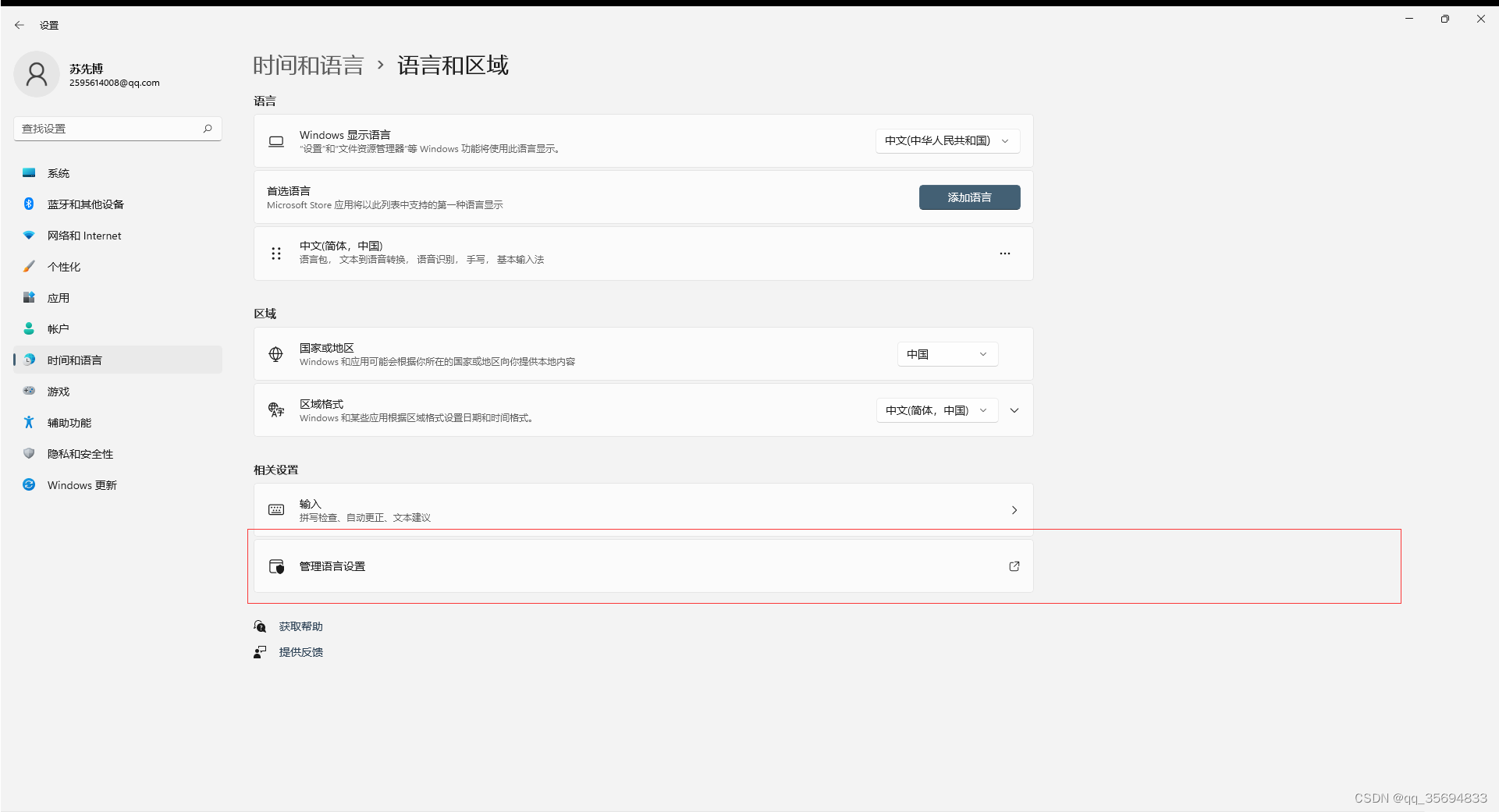Click the 国家或地区 globe icon

tap(276, 354)
